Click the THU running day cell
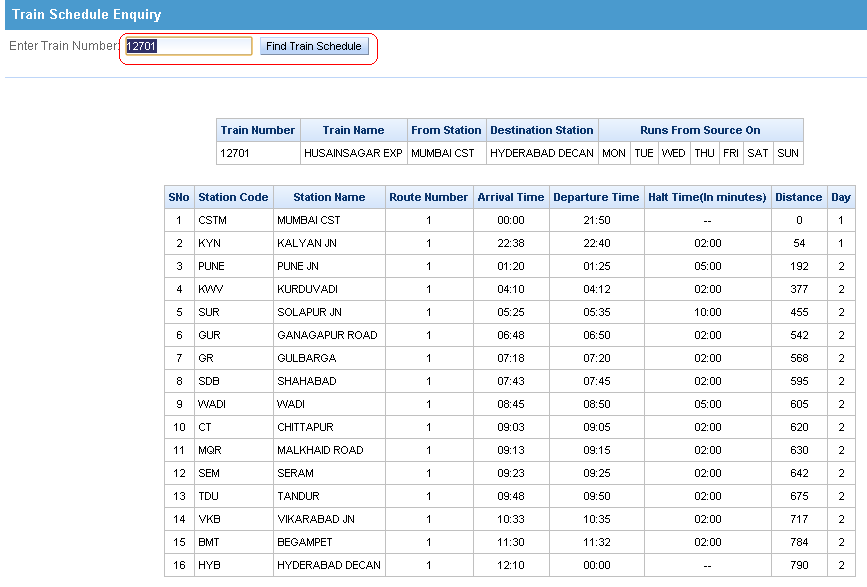This screenshot has height=587, width=867. click(x=704, y=153)
